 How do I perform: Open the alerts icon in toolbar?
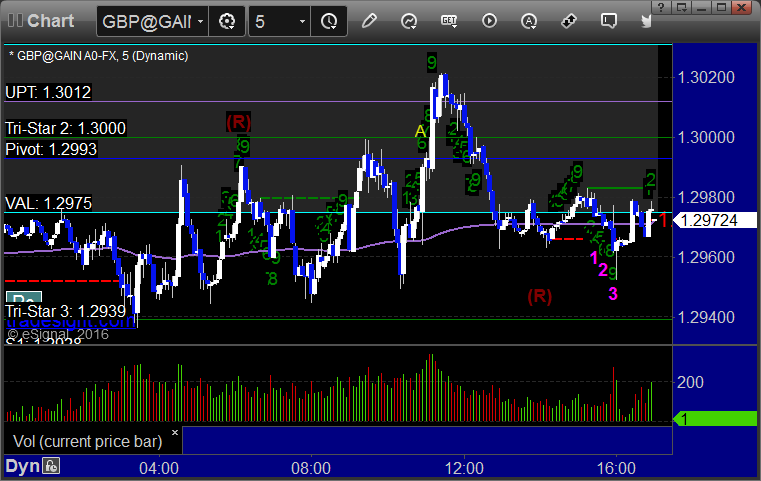point(529,21)
